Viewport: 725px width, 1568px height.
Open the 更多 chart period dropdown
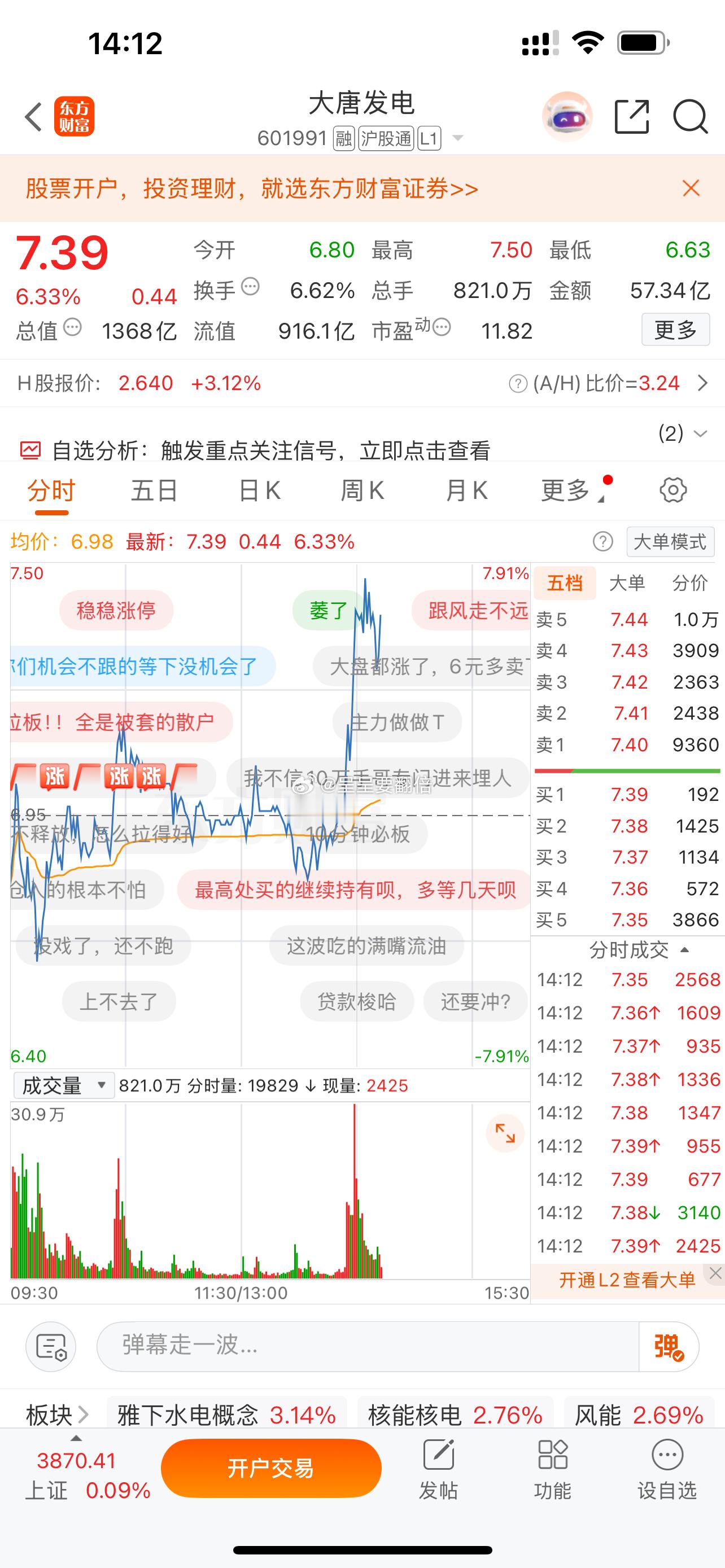[x=574, y=490]
